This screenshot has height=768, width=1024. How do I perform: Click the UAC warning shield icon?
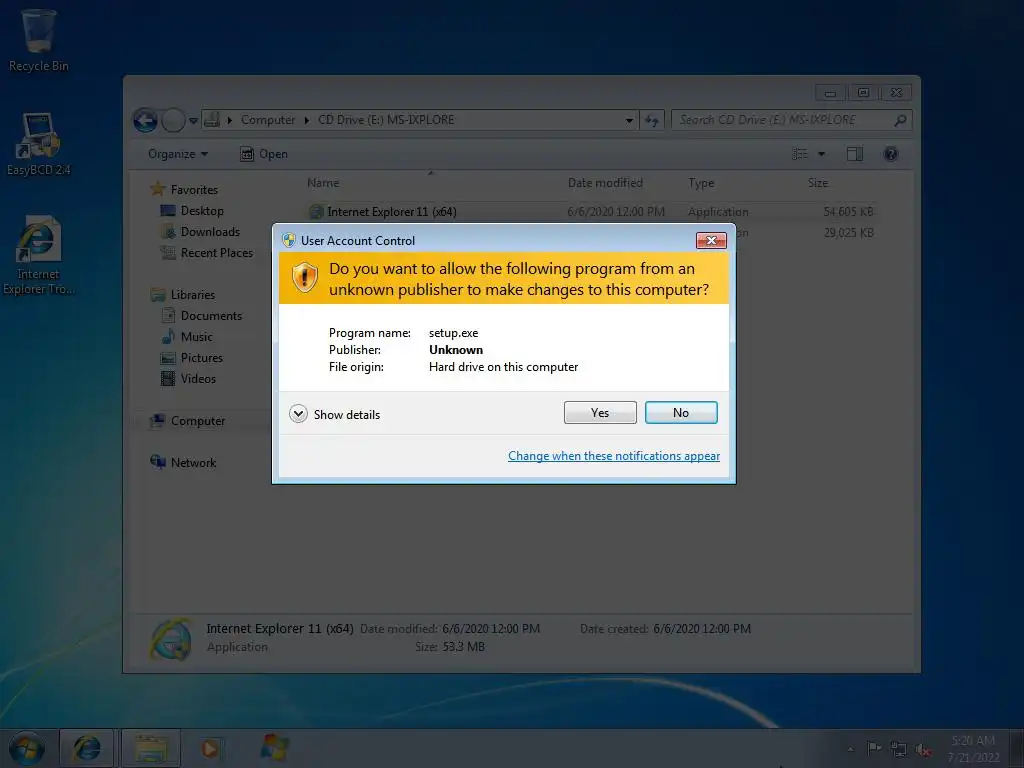pos(304,278)
